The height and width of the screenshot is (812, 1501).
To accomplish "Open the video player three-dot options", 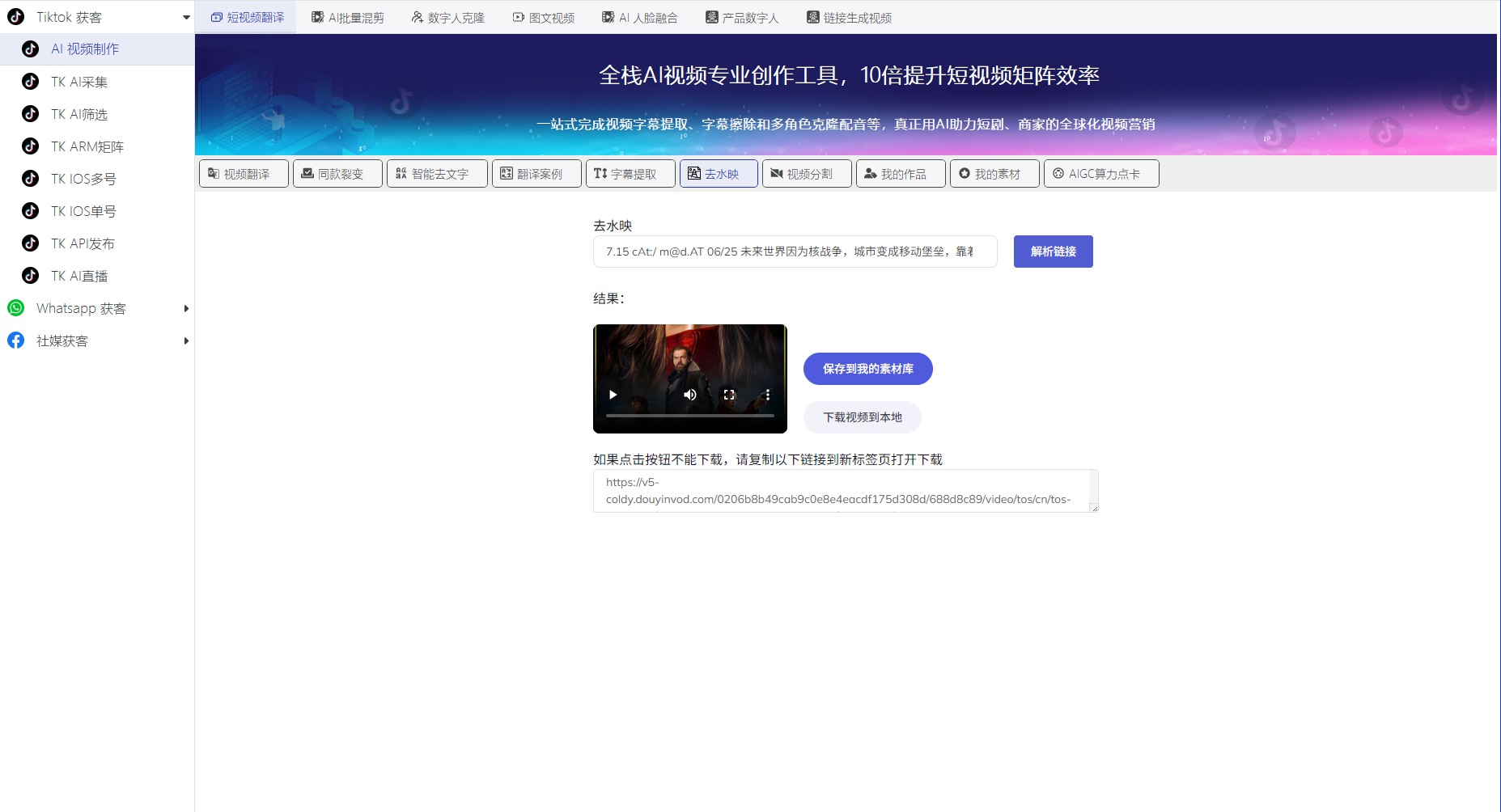I will click(x=767, y=395).
